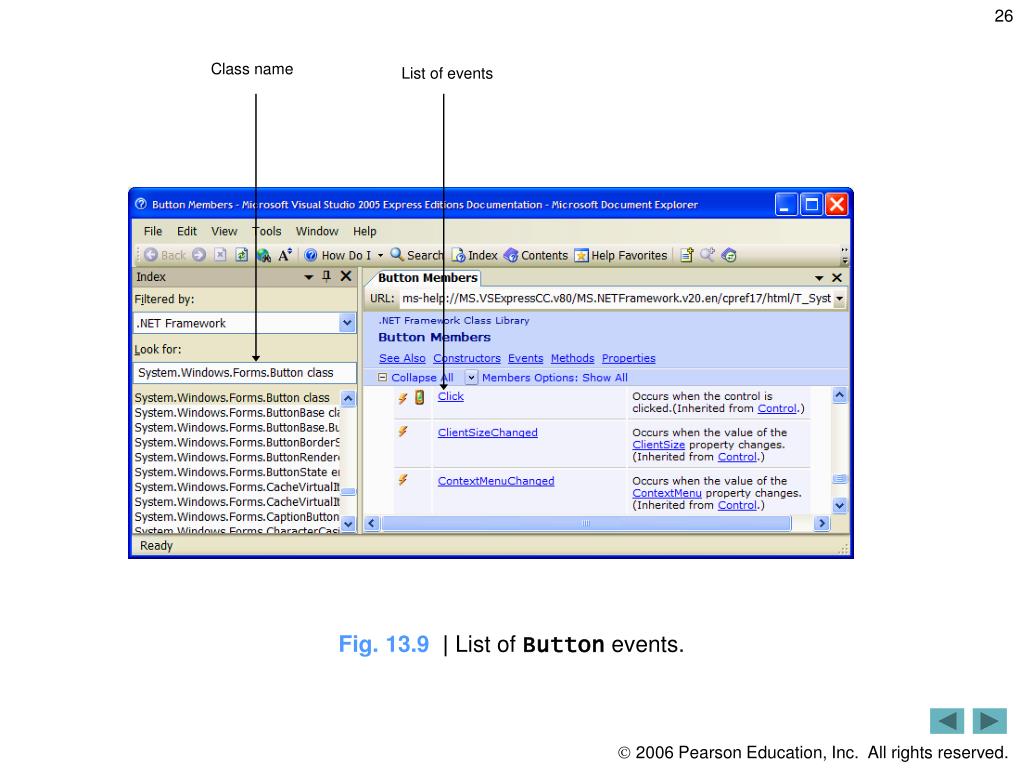Click the Add to Help Favorites icon
This screenshot has height=768, width=1024.
(x=686, y=255)
